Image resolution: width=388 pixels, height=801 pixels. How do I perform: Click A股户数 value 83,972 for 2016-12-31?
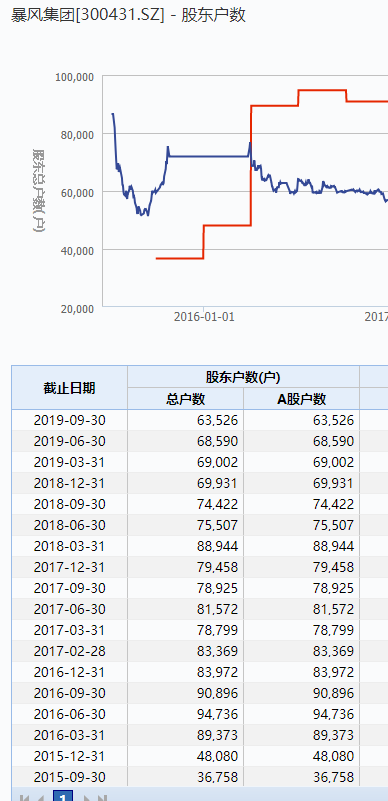[333, 672]
